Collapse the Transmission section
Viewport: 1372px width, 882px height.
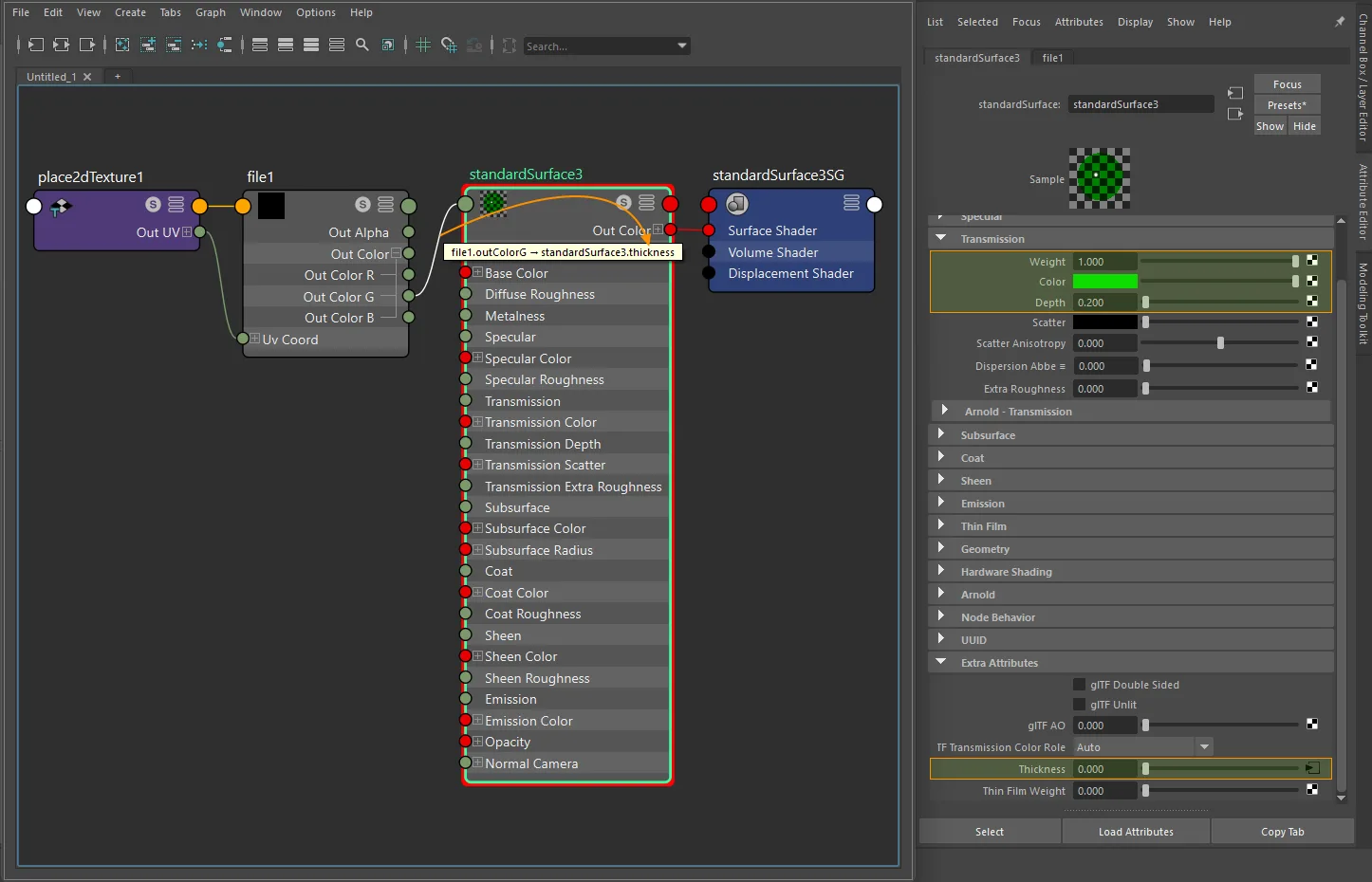click(x=941, y=238)
